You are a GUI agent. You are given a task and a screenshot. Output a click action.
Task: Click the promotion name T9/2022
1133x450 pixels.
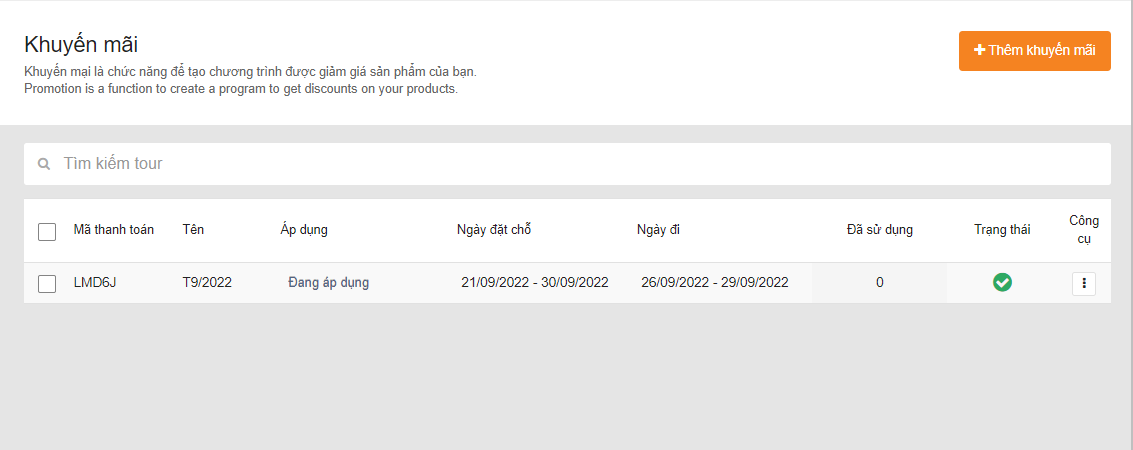click(207, 283)
